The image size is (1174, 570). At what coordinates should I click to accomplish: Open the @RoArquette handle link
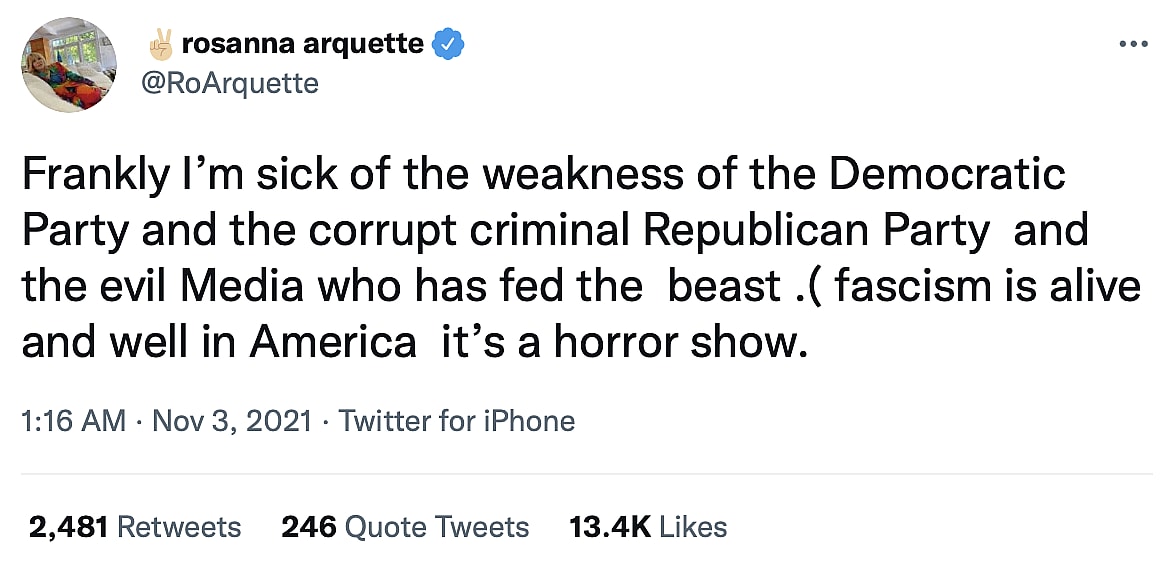[233, 82]
